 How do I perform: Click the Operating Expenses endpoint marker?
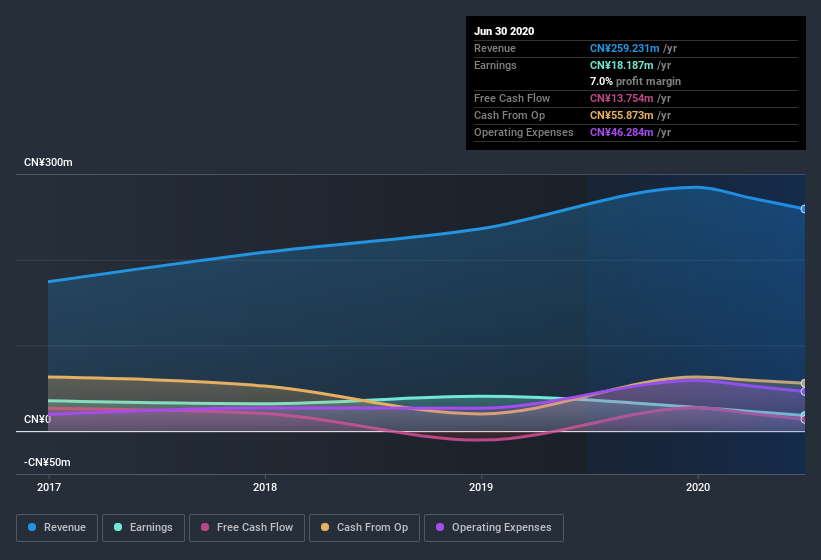point(804,391)
